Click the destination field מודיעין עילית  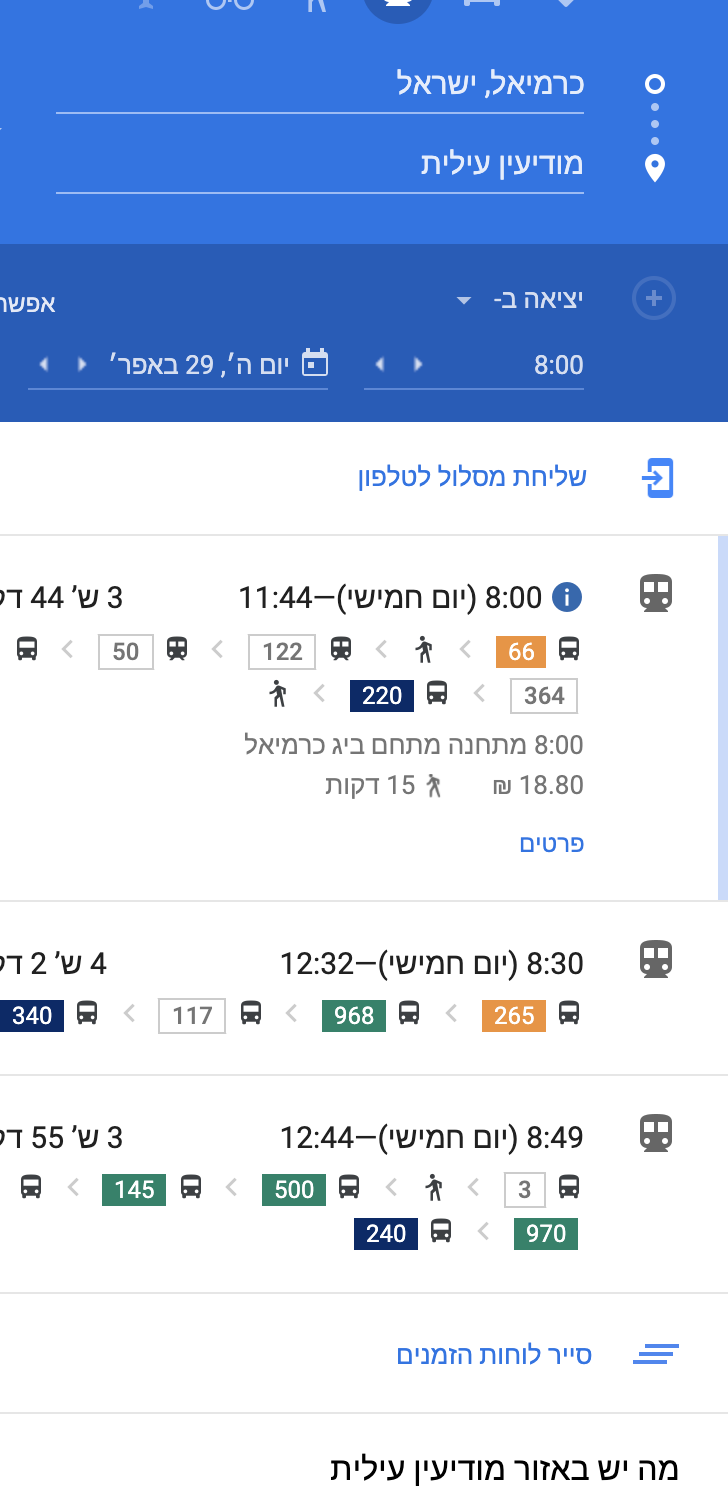click(320, 164)
